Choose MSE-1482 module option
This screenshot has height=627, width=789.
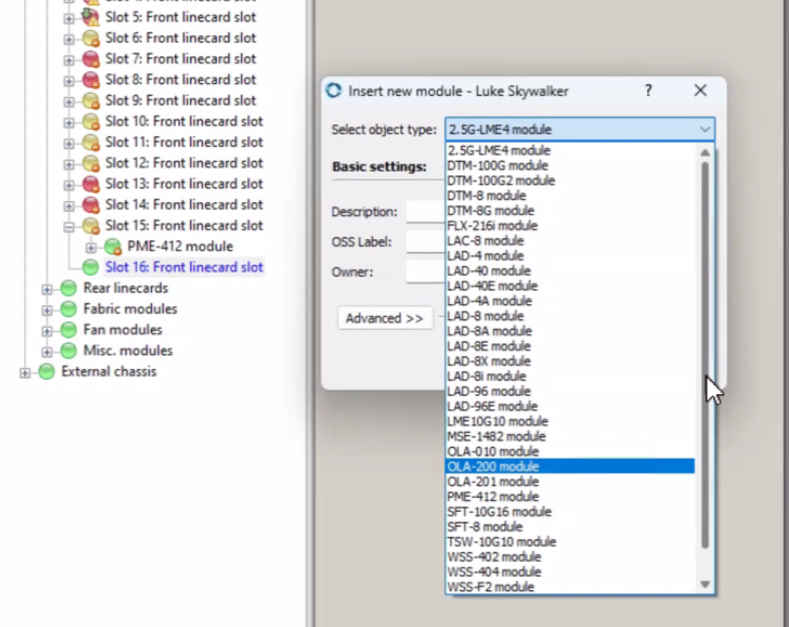click(571, 436)
